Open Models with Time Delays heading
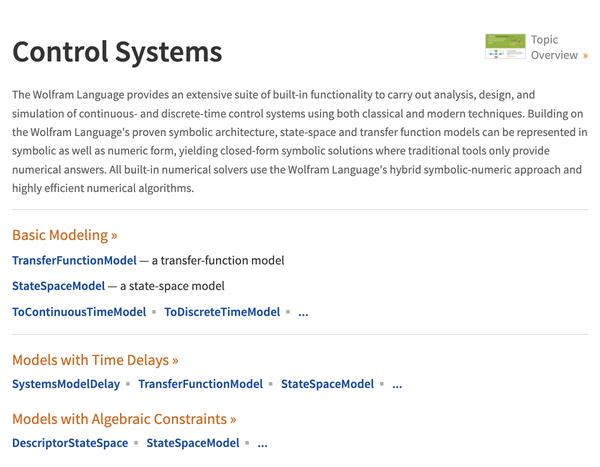Viewport: 600px width, 467px height. (x=95, y=360)
